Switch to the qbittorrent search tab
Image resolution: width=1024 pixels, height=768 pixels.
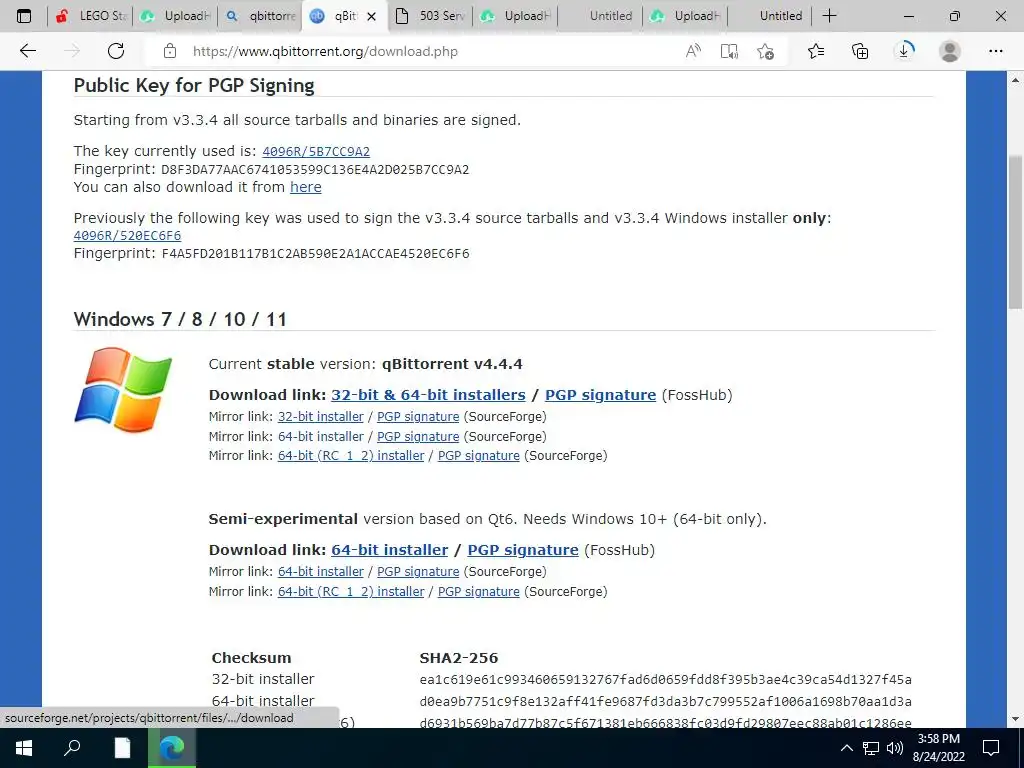pyautogui.click(x=261, y=16)
